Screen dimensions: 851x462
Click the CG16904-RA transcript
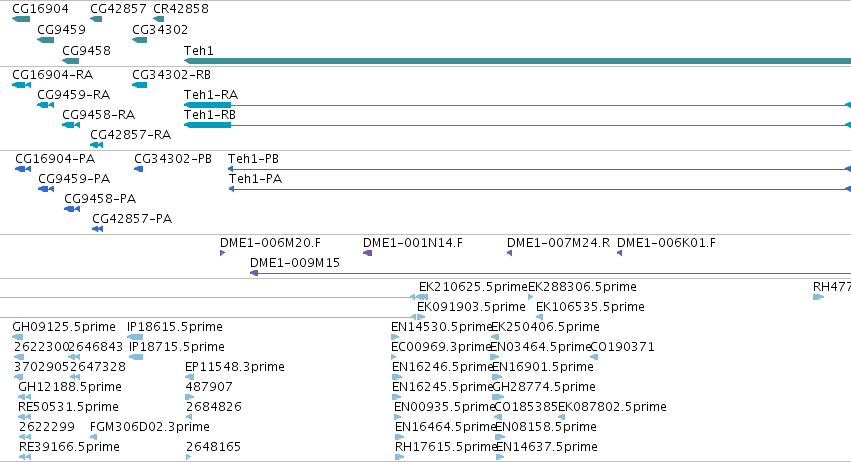coord(22,85)
